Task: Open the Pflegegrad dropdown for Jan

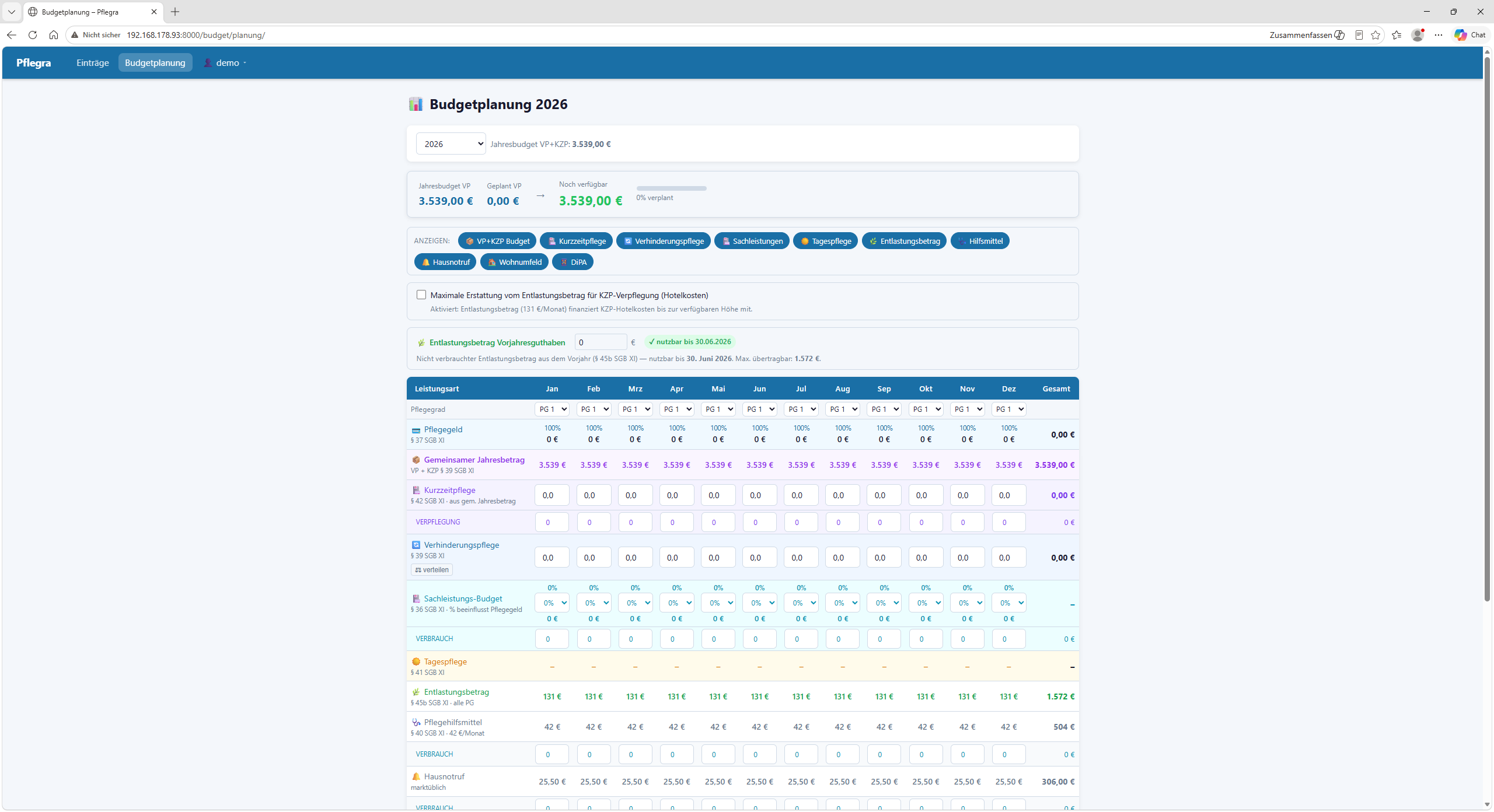Action: tap(551, 409)
